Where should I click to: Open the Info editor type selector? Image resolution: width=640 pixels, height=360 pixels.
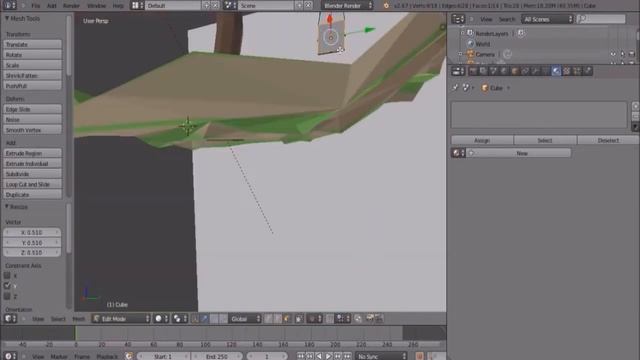pyautogui.click(x=9, y=6)
